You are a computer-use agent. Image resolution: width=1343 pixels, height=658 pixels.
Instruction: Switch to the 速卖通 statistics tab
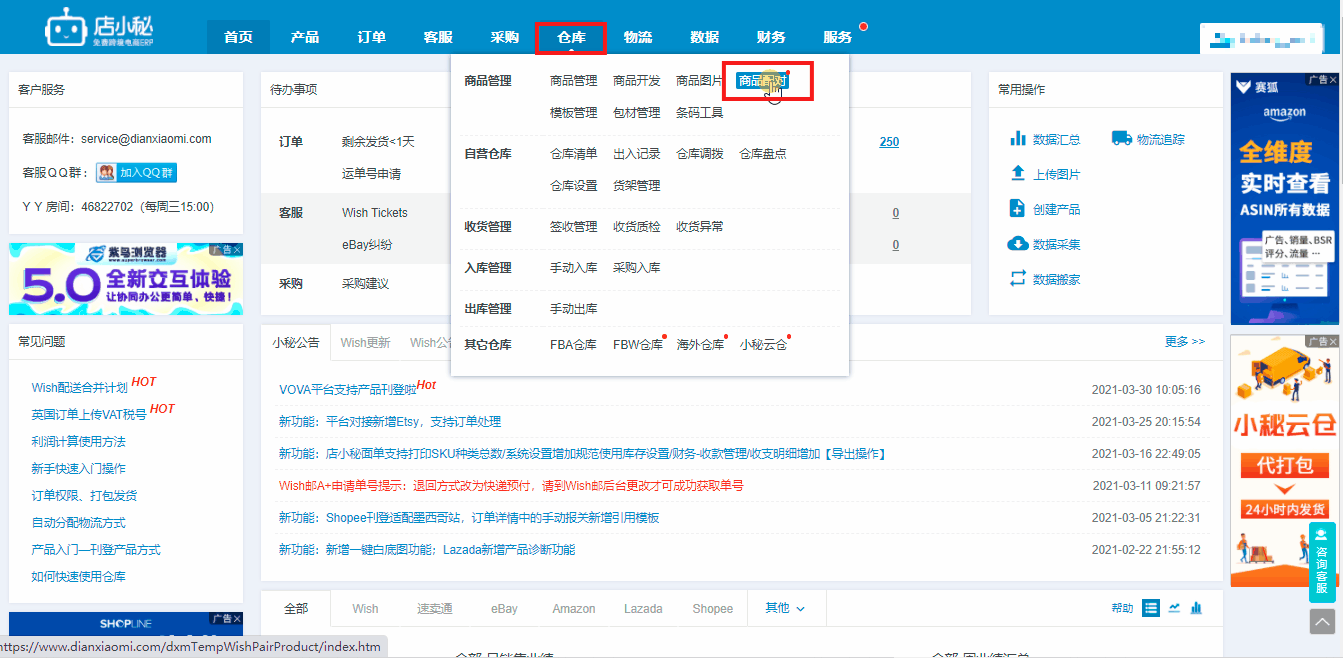coord(435,609)
